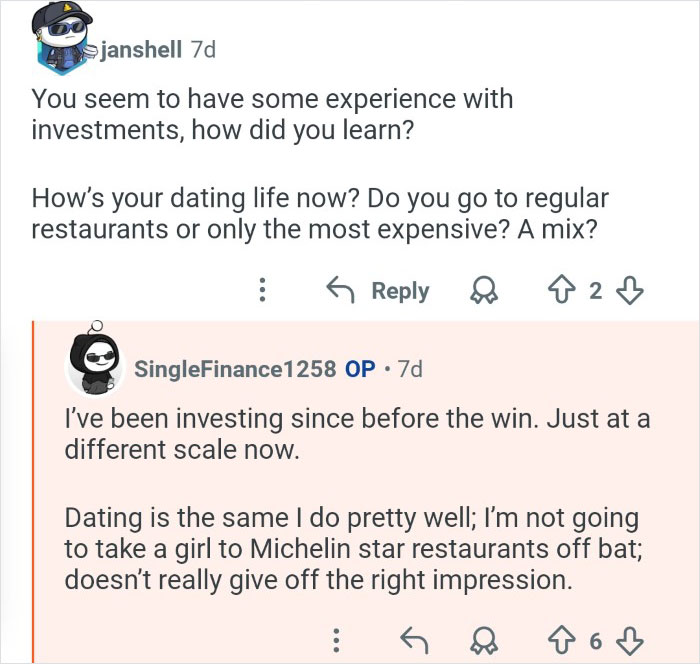Screen dimensions: 700x664
Task: Award SingleFinance1258's reply
Action: point(488,639)
